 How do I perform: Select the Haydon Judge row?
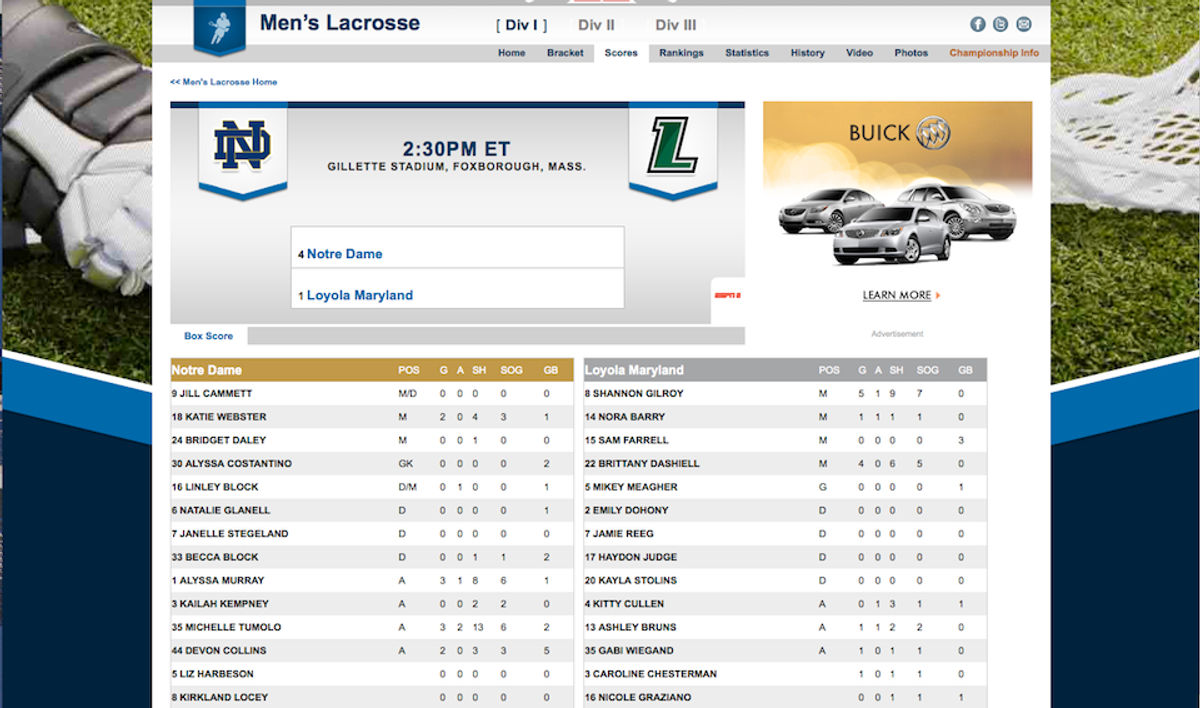coord(785,557)
